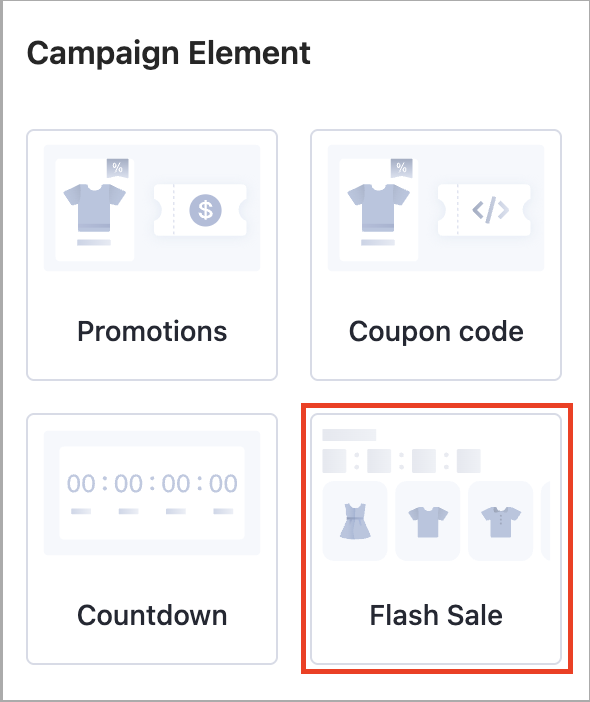590x702 pixels.
Task: Click the dress icon in Flash Sale
Action: (x=355, y=521)
